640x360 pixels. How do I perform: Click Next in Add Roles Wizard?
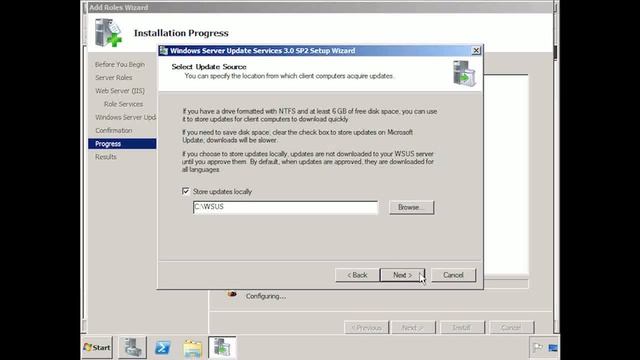(413, 328)
